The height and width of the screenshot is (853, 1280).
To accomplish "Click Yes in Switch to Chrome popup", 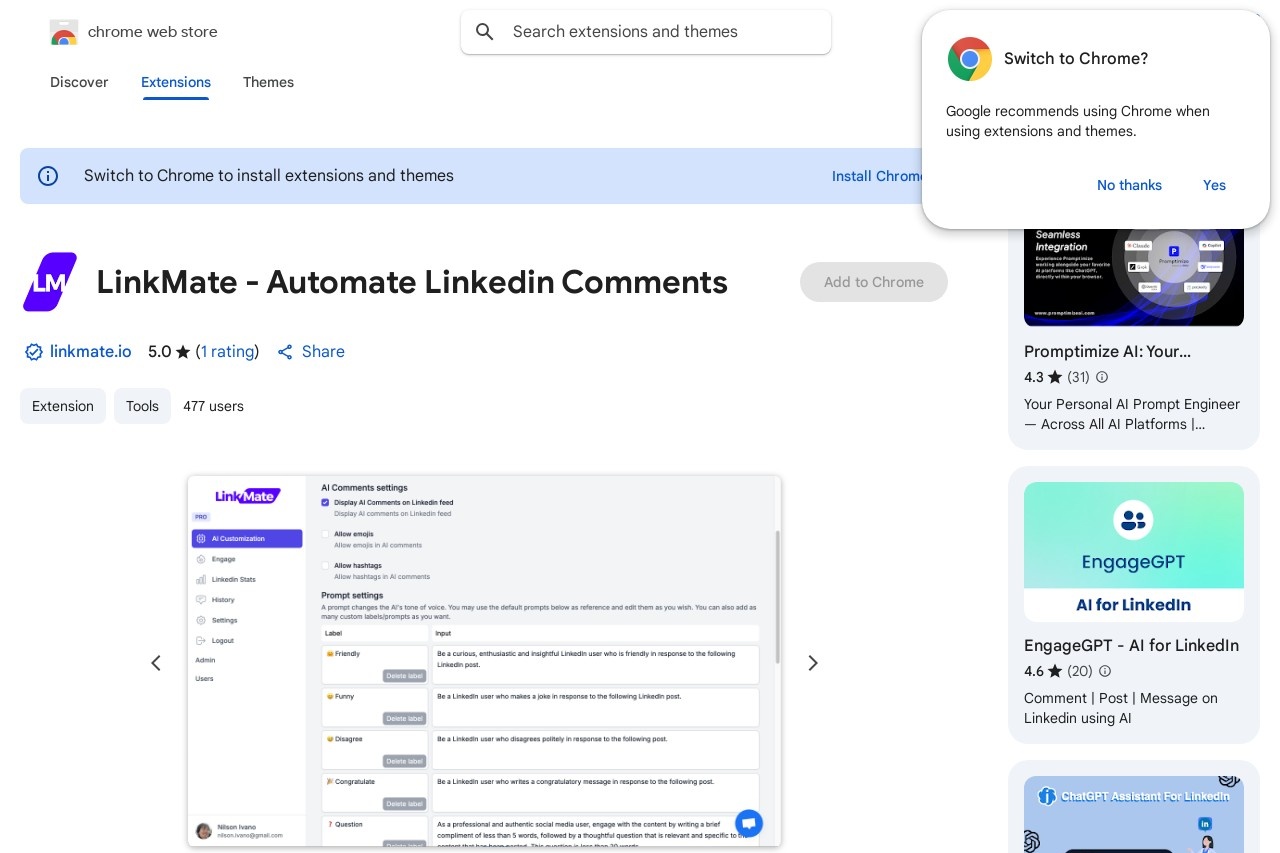I will (1214, 185).
